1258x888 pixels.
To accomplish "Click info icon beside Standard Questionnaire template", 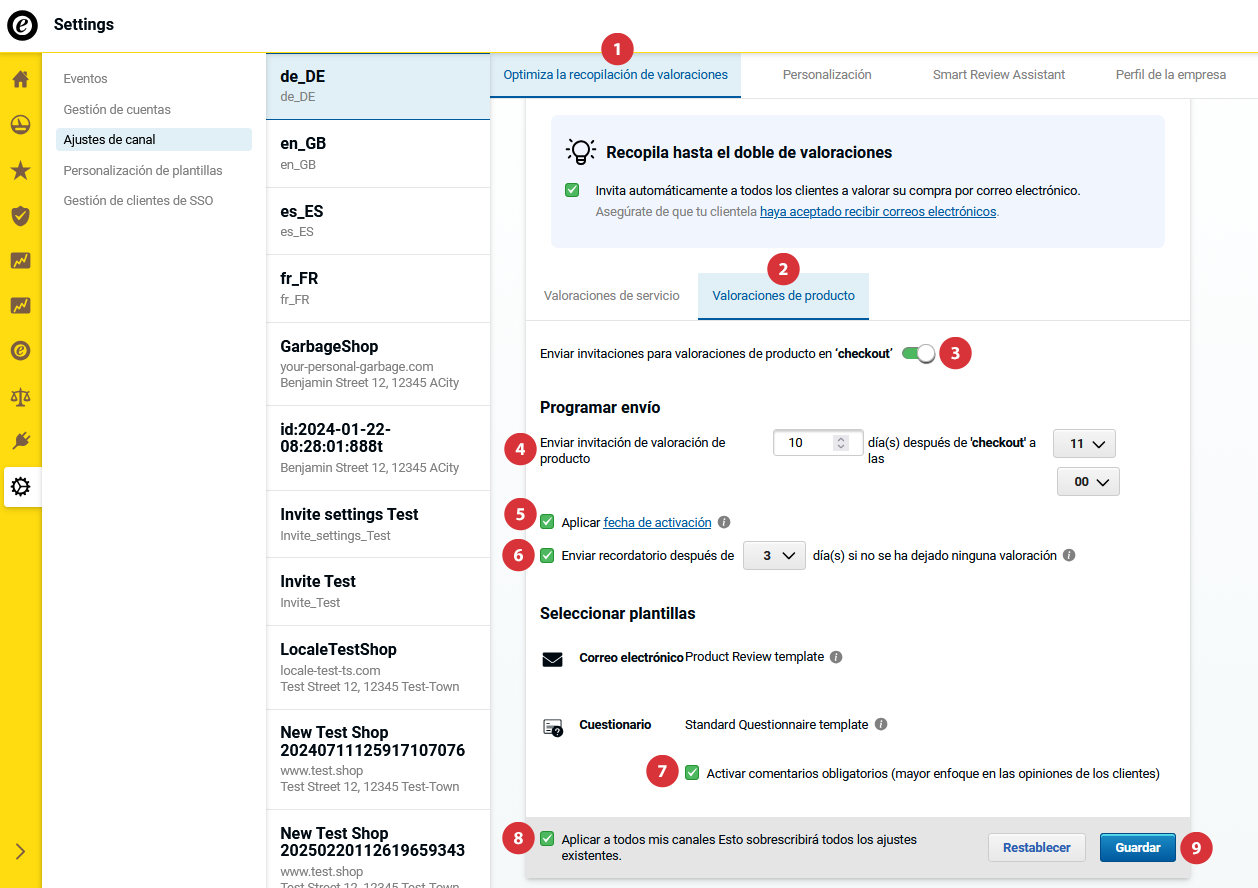I will pyautogui.click(x=880, y=724).
